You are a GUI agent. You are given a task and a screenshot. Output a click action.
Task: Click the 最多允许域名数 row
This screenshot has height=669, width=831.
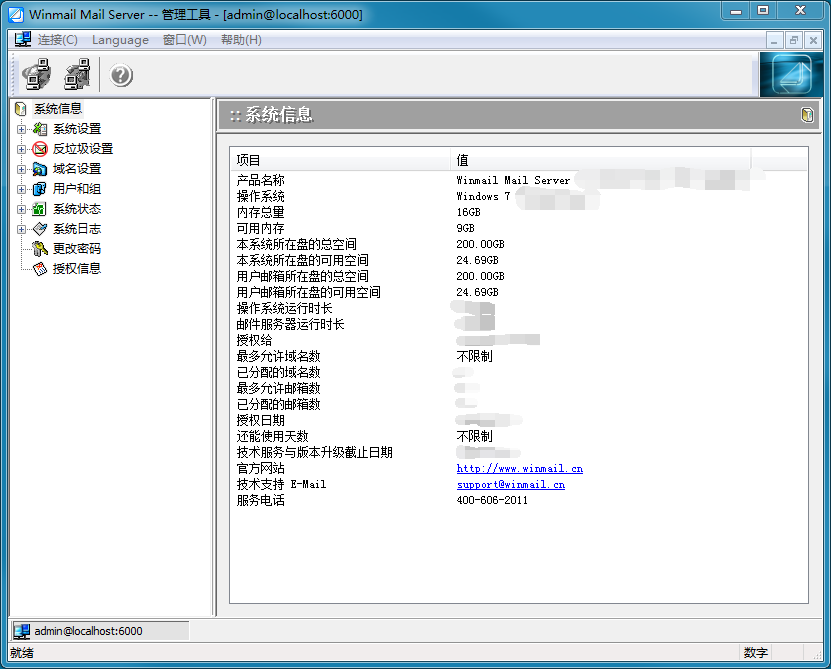[x=519, y=356]
